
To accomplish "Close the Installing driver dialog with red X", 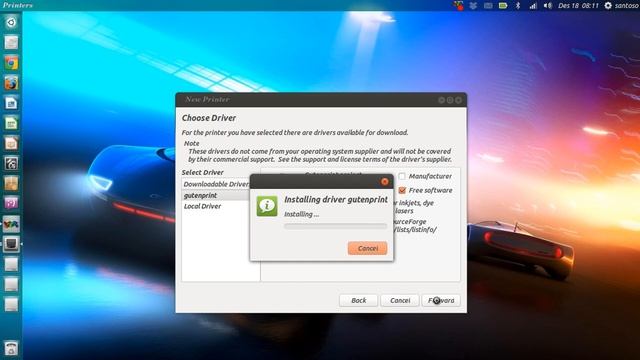I will point(384,182).
